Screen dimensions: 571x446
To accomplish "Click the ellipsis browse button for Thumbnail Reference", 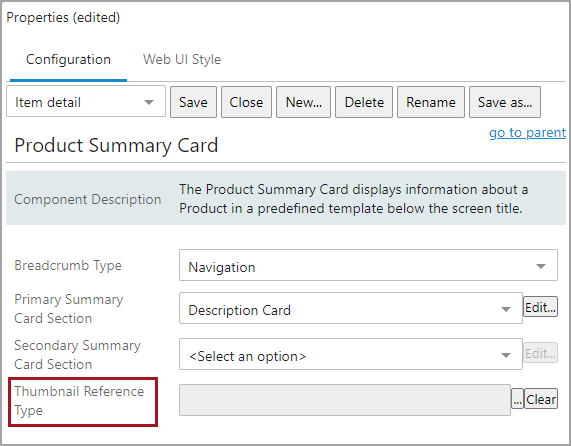I will [x=517, y=399].
